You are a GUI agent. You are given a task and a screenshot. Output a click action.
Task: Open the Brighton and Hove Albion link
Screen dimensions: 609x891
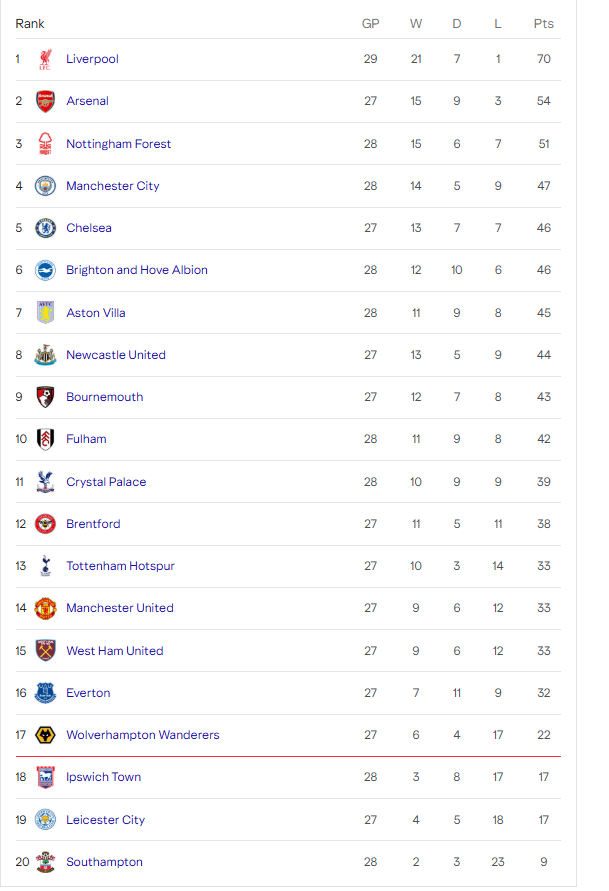(137, 270)
